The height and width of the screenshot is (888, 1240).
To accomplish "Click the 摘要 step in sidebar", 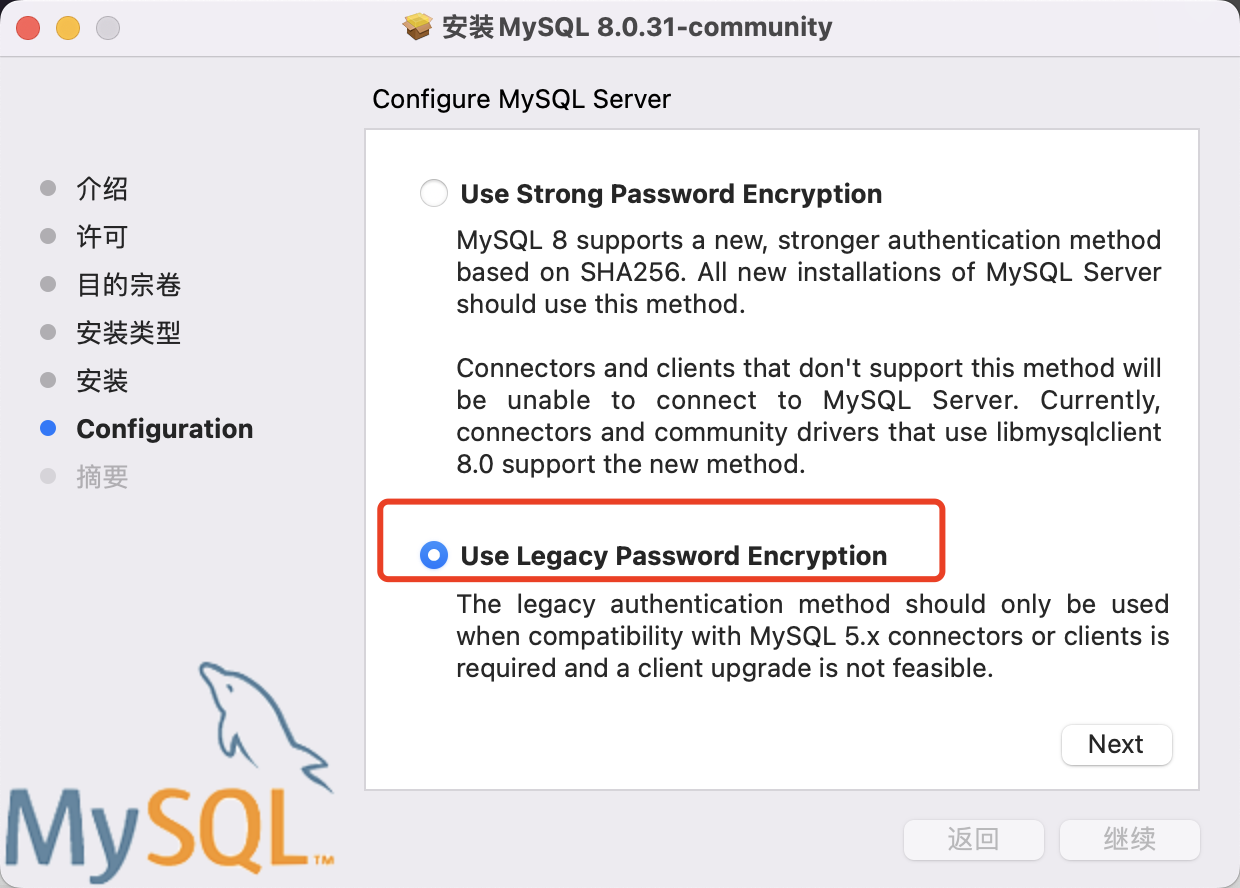I will click(x=102, y=477).
